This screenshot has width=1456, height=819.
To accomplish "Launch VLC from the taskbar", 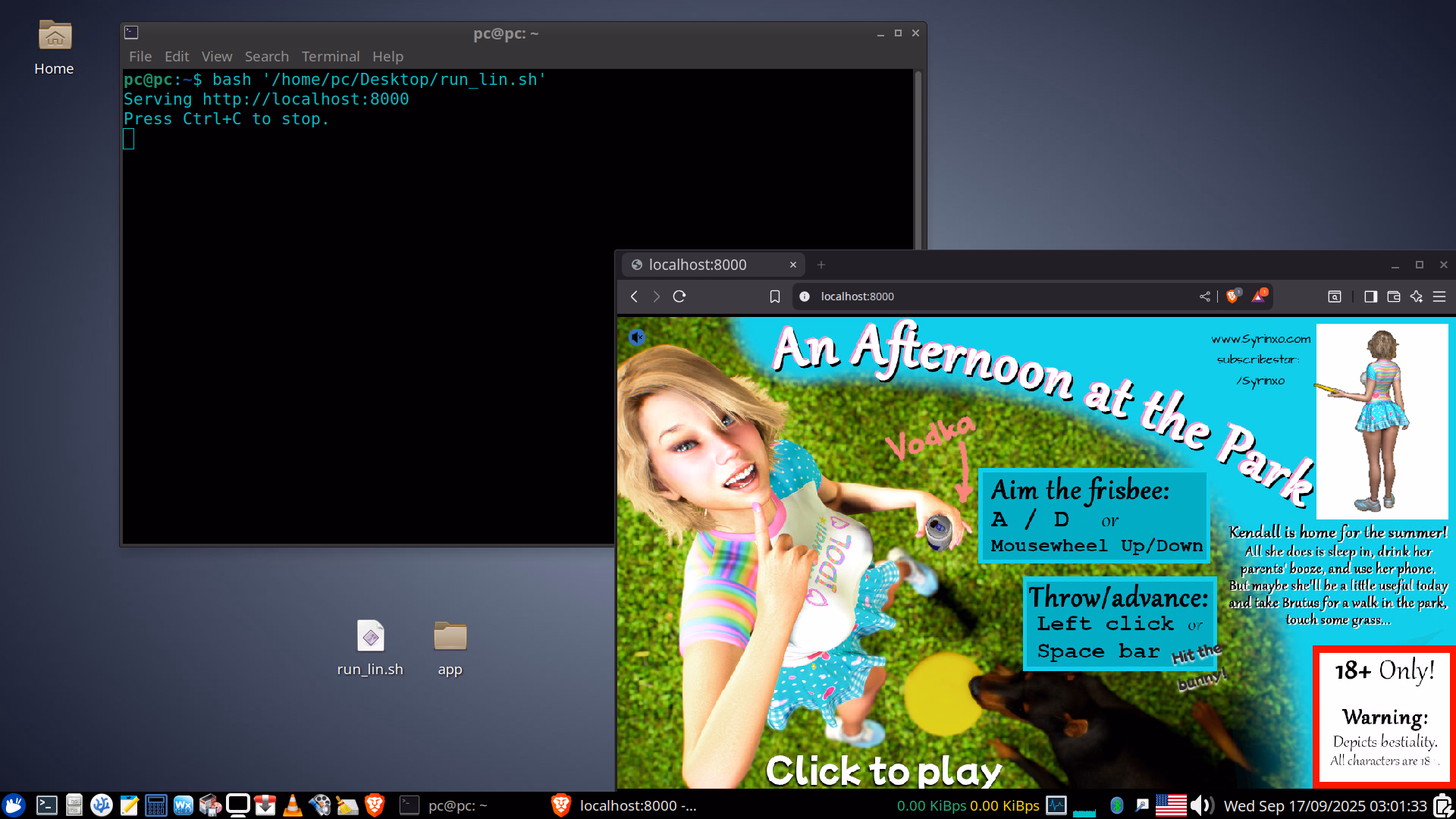I will [x=292, y=805].
